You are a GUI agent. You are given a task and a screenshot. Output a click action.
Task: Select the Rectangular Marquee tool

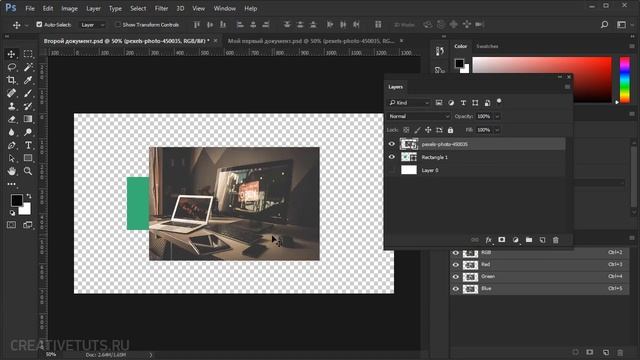tap(28, 54)
